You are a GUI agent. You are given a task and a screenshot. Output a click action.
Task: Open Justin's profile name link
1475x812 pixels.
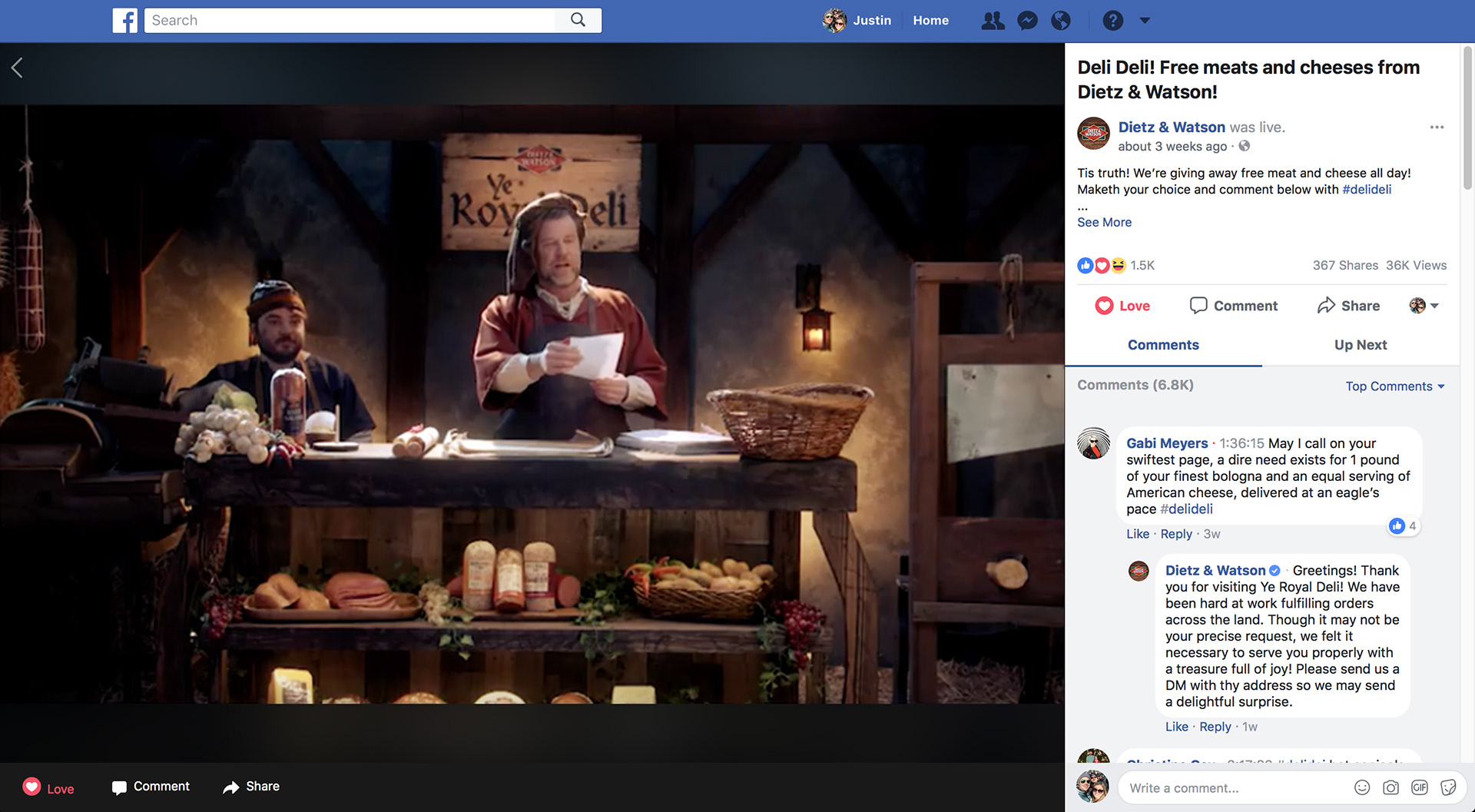[872, 21]
